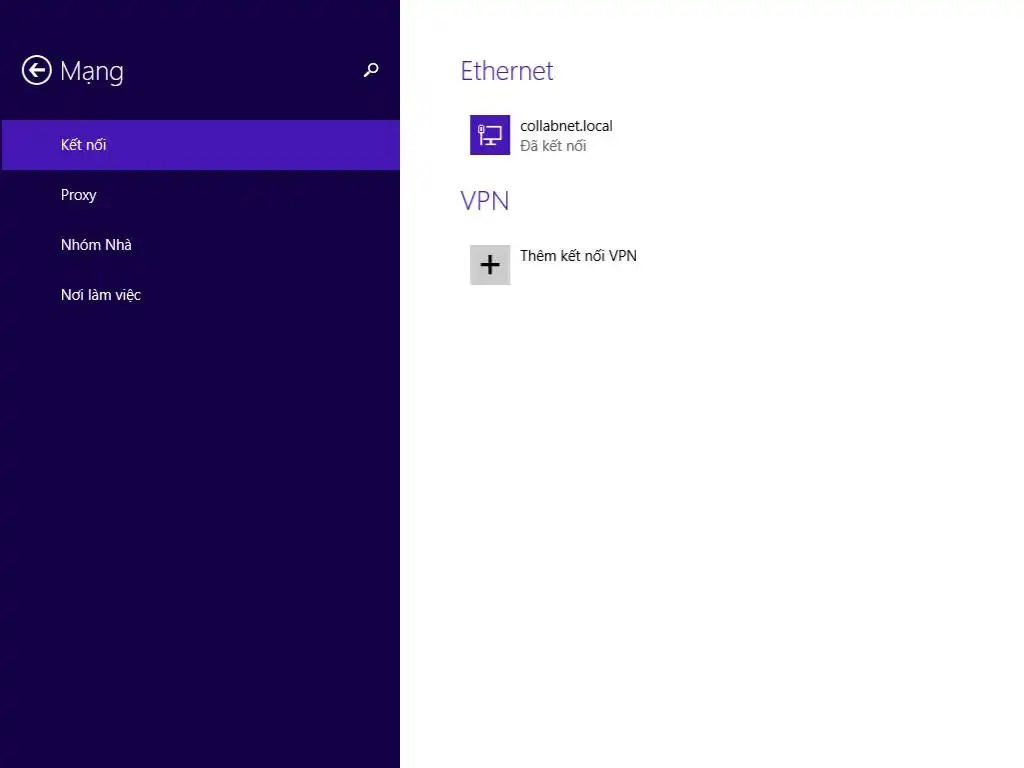Screen dimensions: 1024x768
Task: Click the Đã kết nối status text
Action: pyautogui.click(x=553, y=146)
